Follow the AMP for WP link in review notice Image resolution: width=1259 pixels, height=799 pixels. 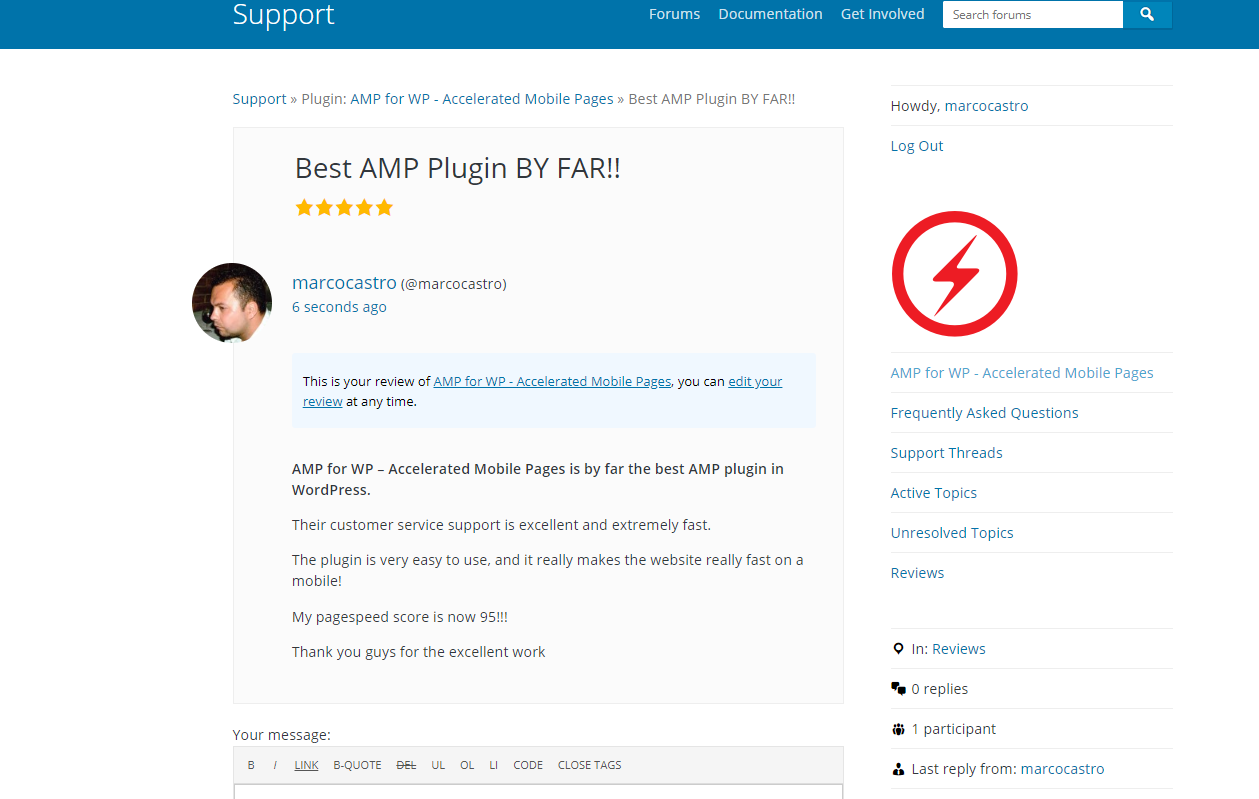point(552,381)
